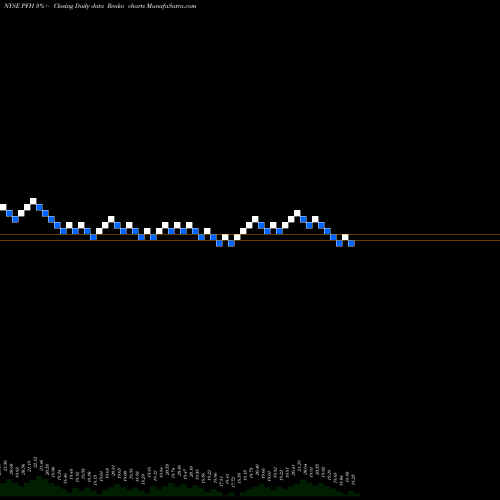This screenshot has height=500, width=500.
Task: Click the 'MunafaSutra.com' text in the header
Action: click(x=171, y=6)
